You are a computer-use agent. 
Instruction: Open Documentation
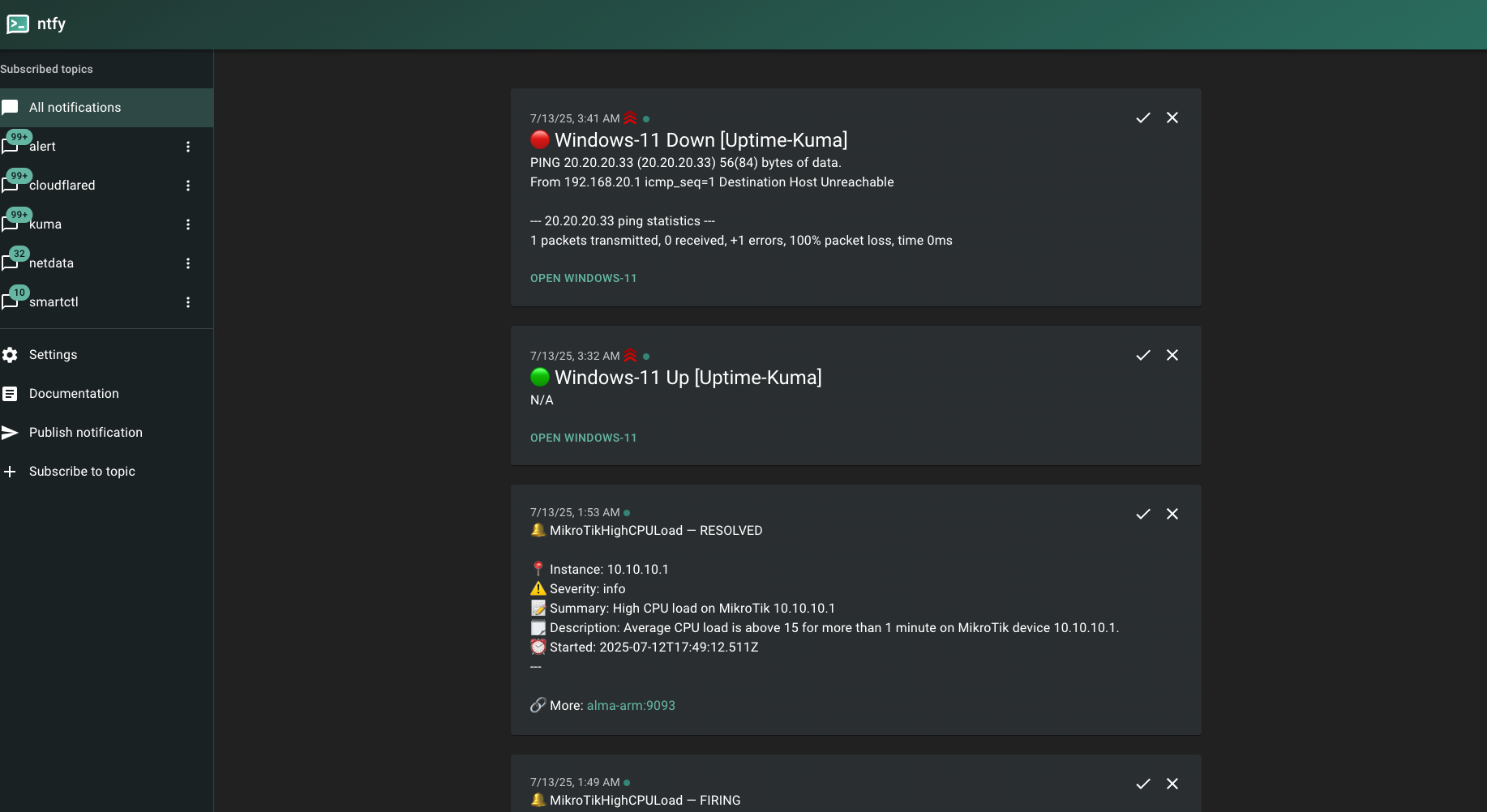tap(106, 394)
